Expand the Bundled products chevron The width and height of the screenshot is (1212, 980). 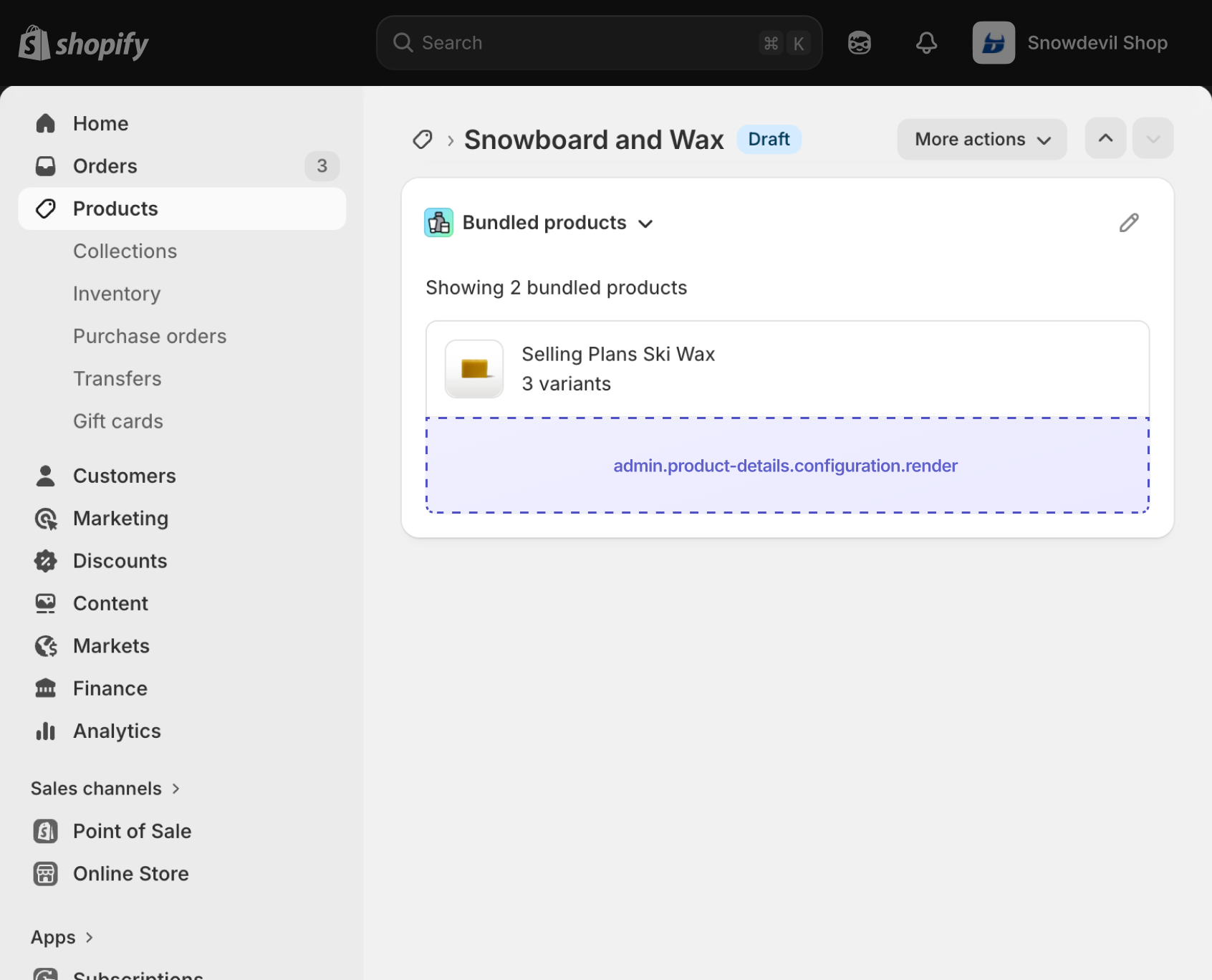645,224
